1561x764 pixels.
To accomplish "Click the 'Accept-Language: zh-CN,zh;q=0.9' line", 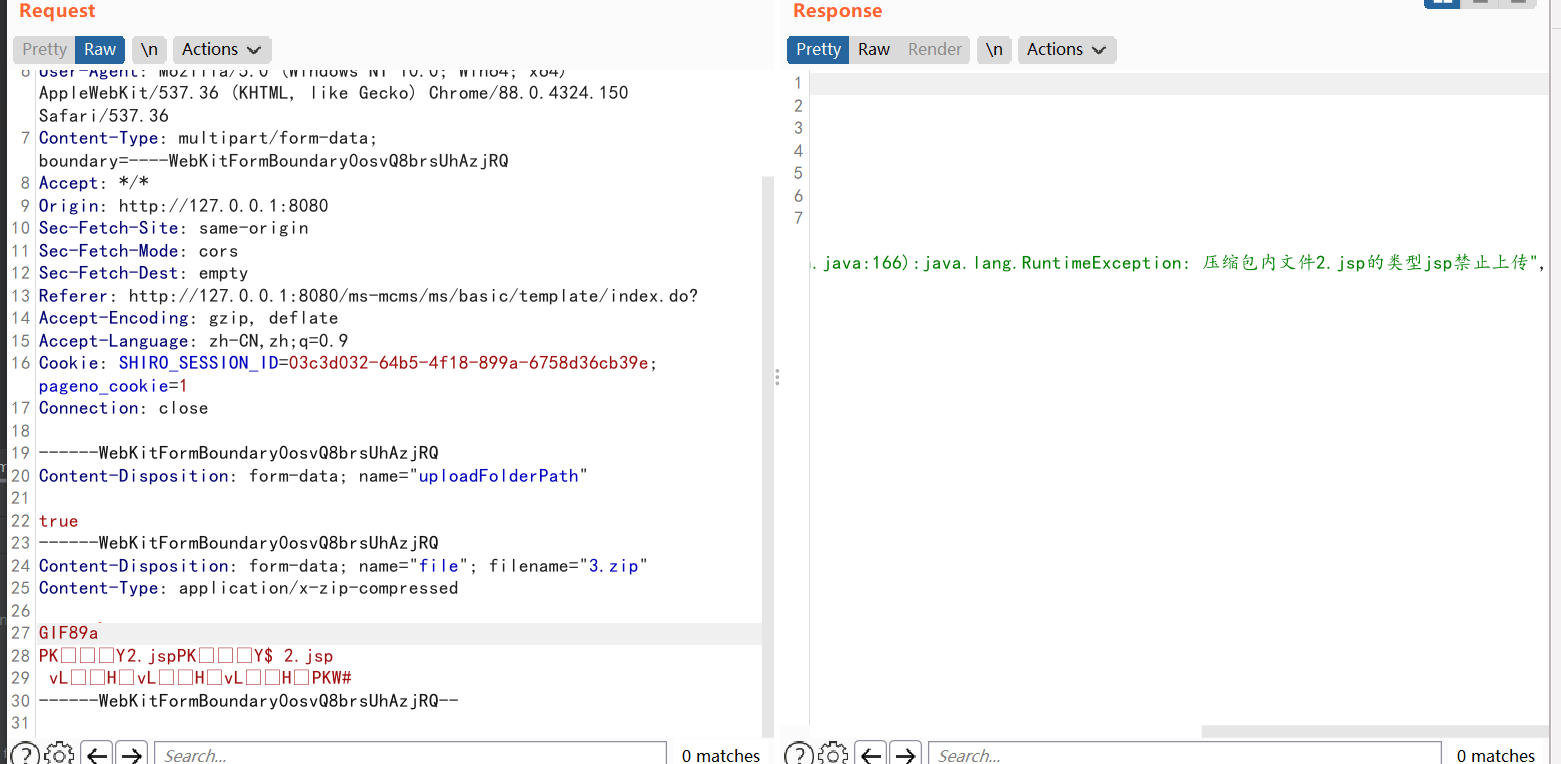I will click(194, 341).
